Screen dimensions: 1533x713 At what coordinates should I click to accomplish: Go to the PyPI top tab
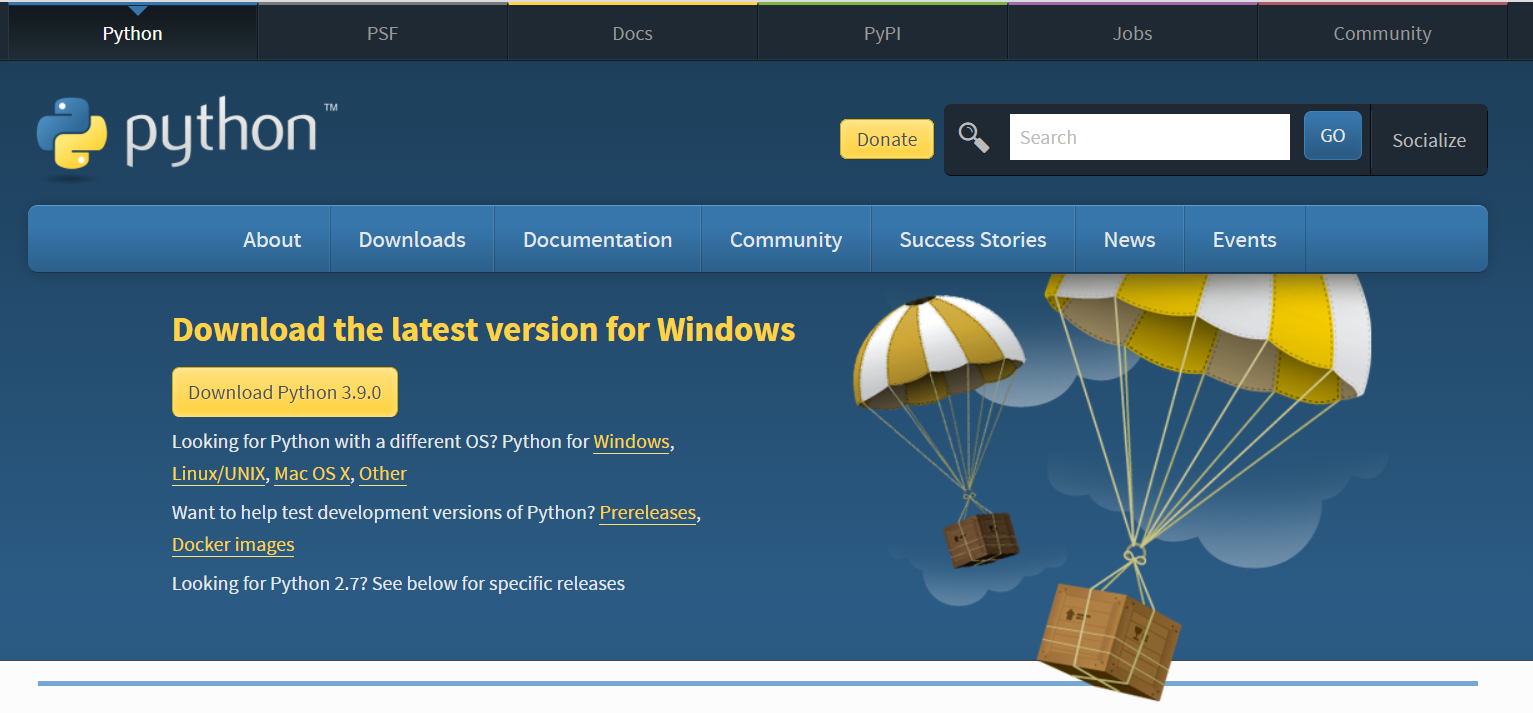[x=882, y=33]
